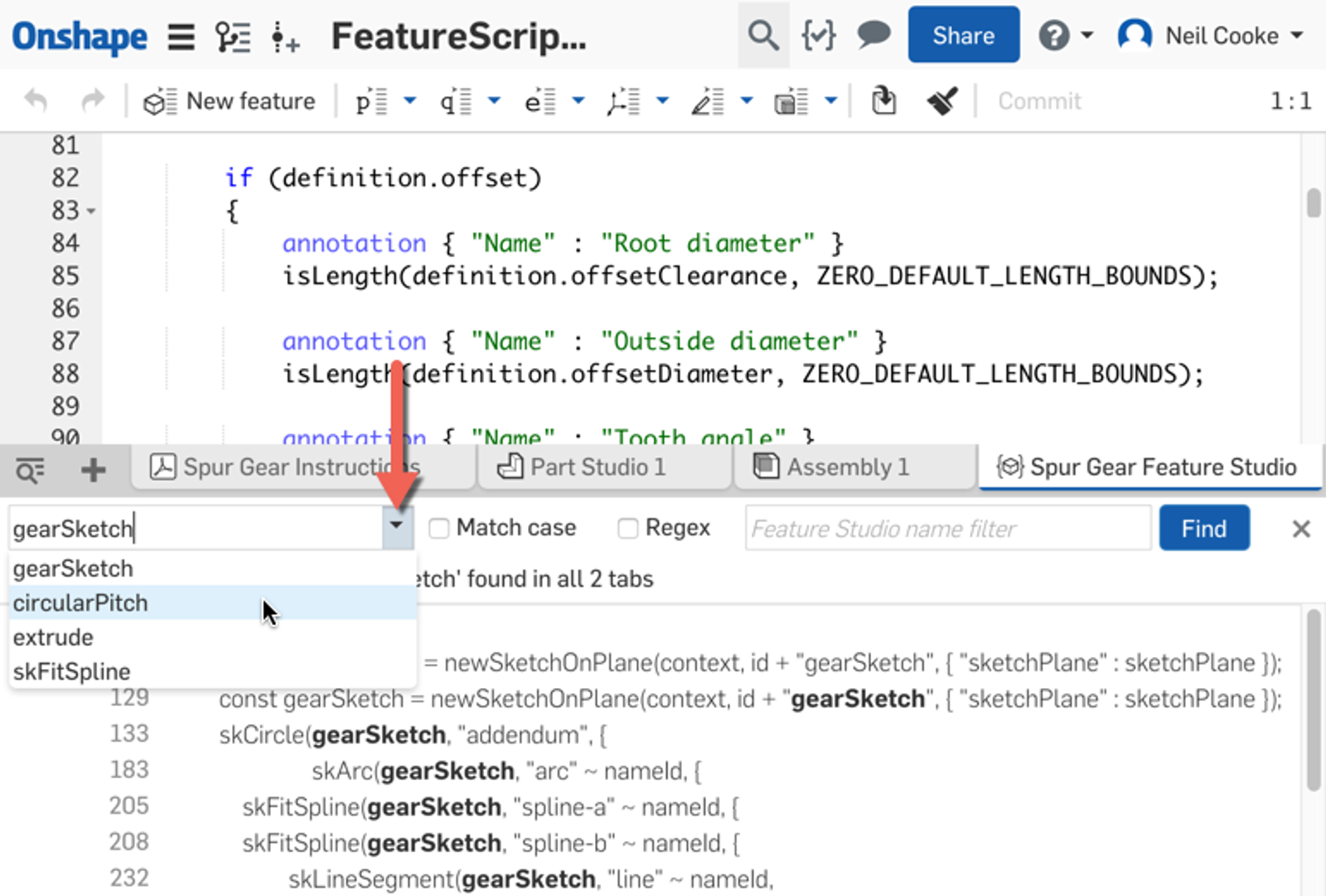Click the blue Share button
Image resolution: width=1326 pixels, height=896 pixels.
click(x=963, y=36)
